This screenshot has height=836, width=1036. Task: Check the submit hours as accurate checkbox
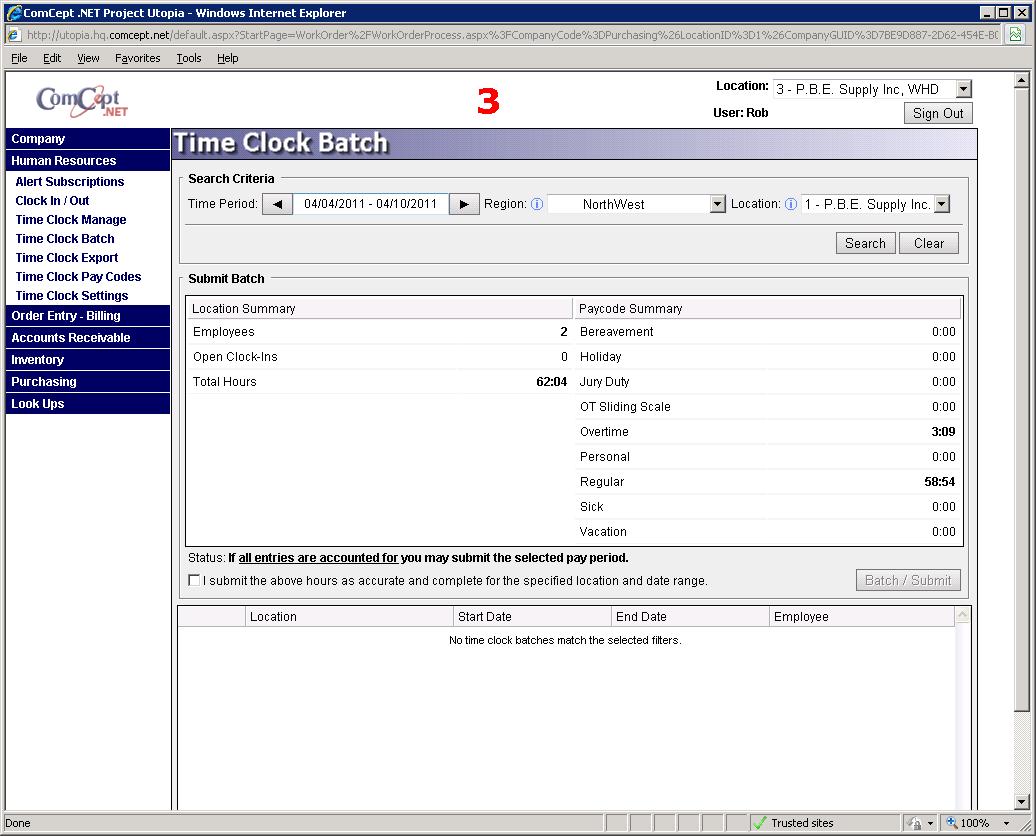194,580
